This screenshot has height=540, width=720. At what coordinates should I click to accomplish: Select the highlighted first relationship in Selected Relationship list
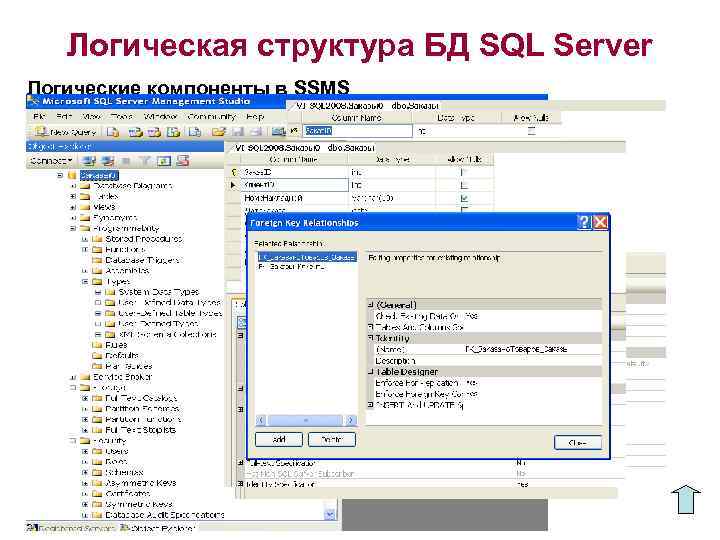tap(307, 257)
